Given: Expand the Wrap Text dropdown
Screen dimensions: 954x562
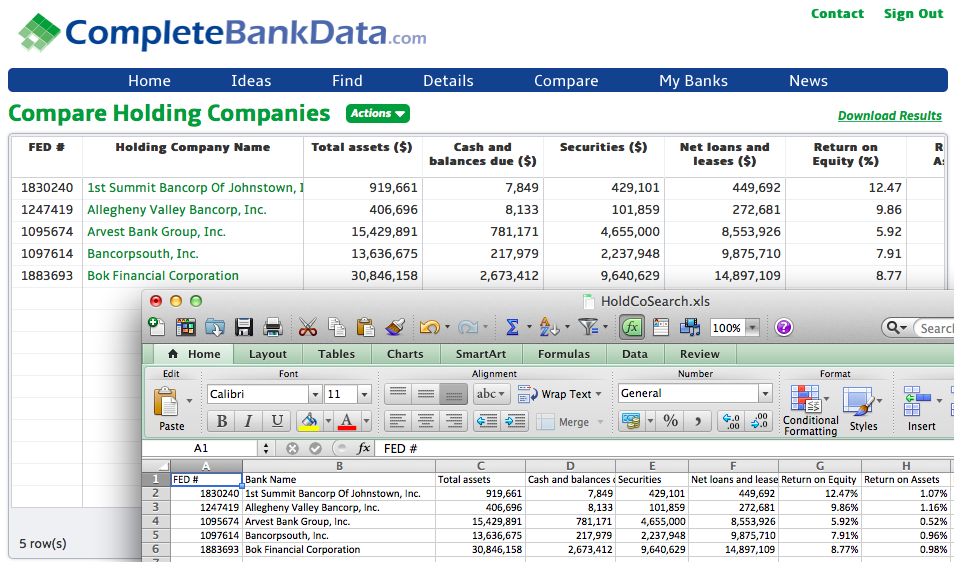Looking at the screenshot, I should 599,394.
